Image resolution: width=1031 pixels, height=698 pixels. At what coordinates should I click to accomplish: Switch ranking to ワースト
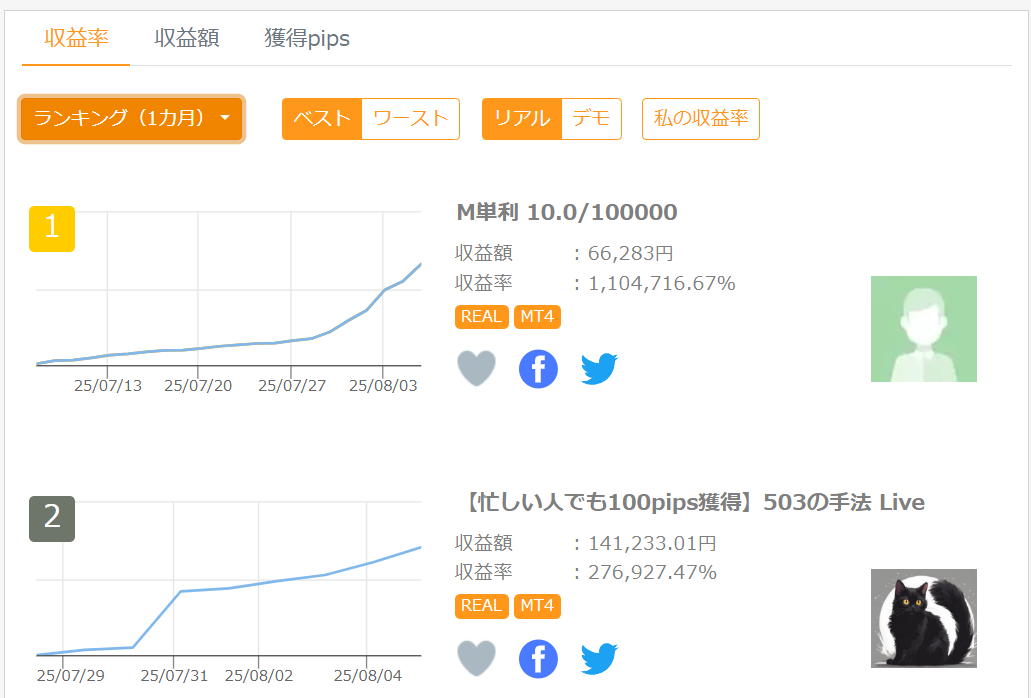coord(410,119)
